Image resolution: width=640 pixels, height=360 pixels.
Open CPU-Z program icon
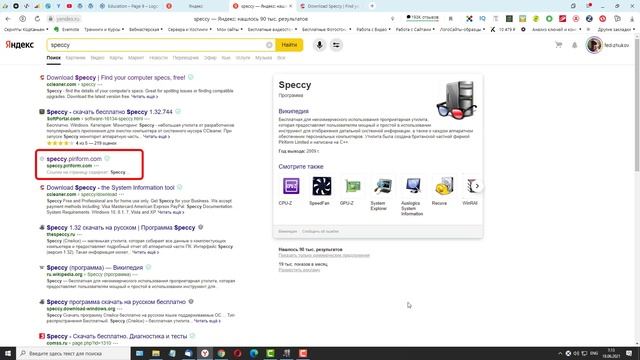click(291, 186)
